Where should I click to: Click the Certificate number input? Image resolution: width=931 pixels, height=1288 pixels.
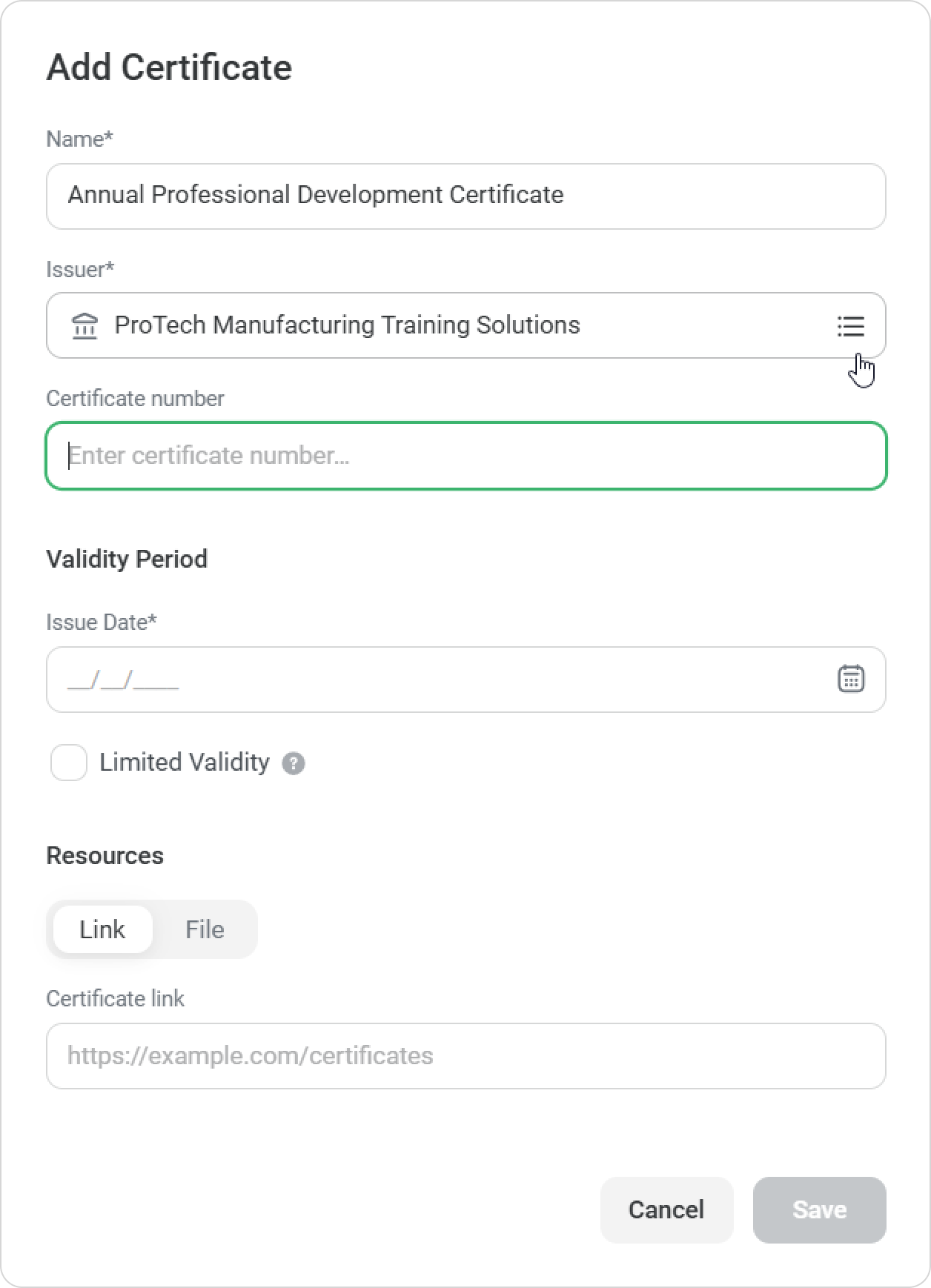[x=465, y=456]
